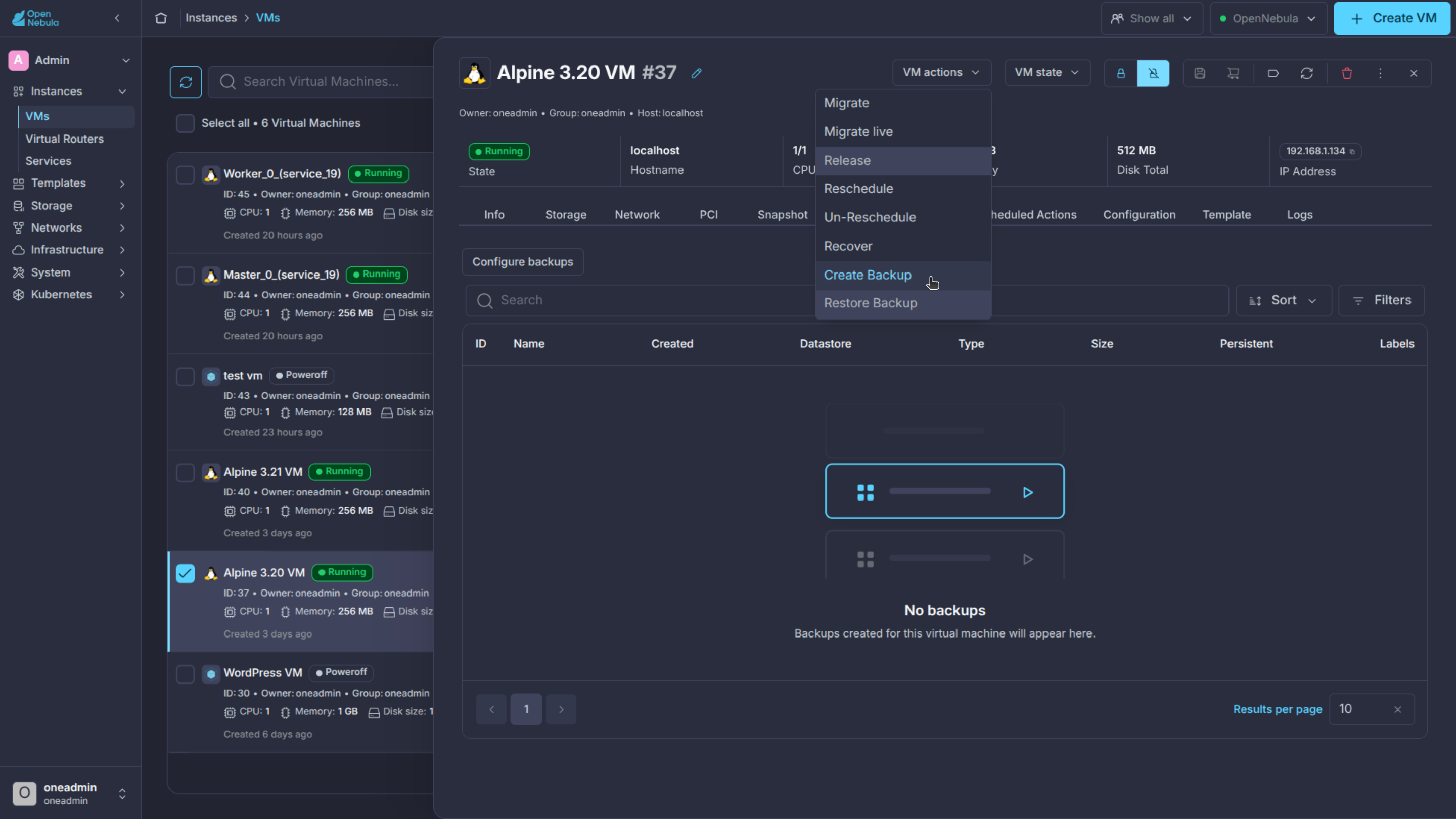Click the unlock VM icon
This screenshot has width=1456, height=819.
(x=1153, y=73)
